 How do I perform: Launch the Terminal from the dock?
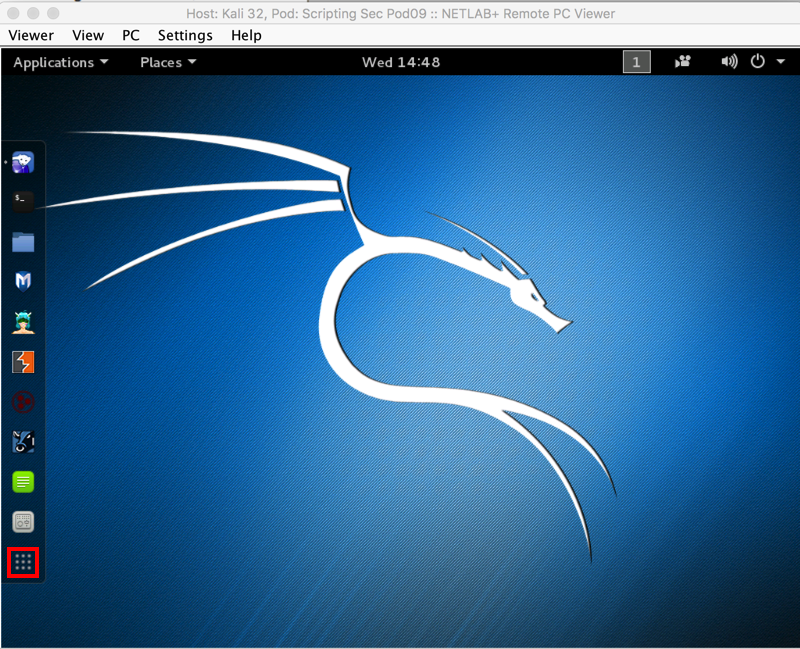click(x=23, y=202)
